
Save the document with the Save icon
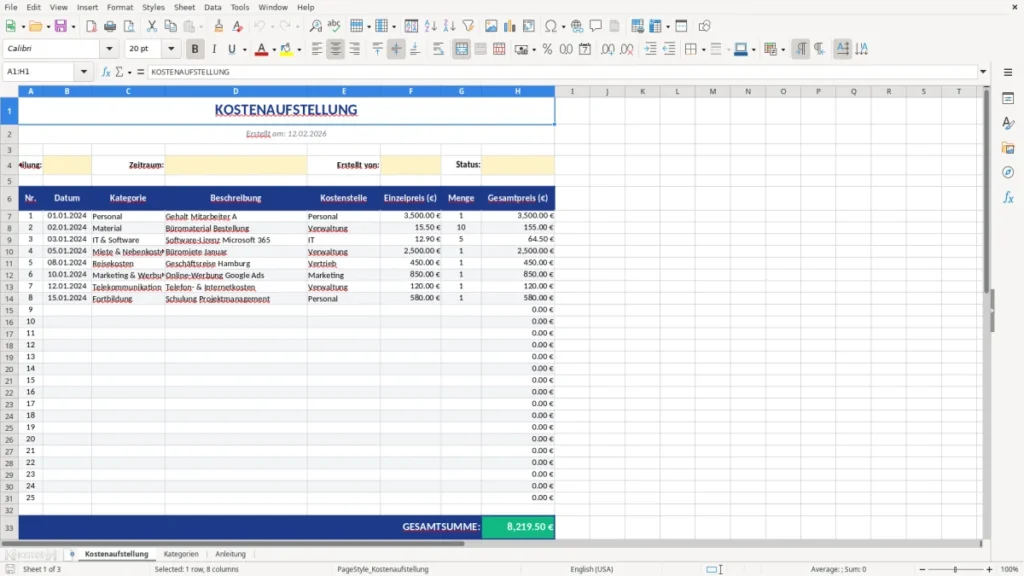[x=60, y=26]
